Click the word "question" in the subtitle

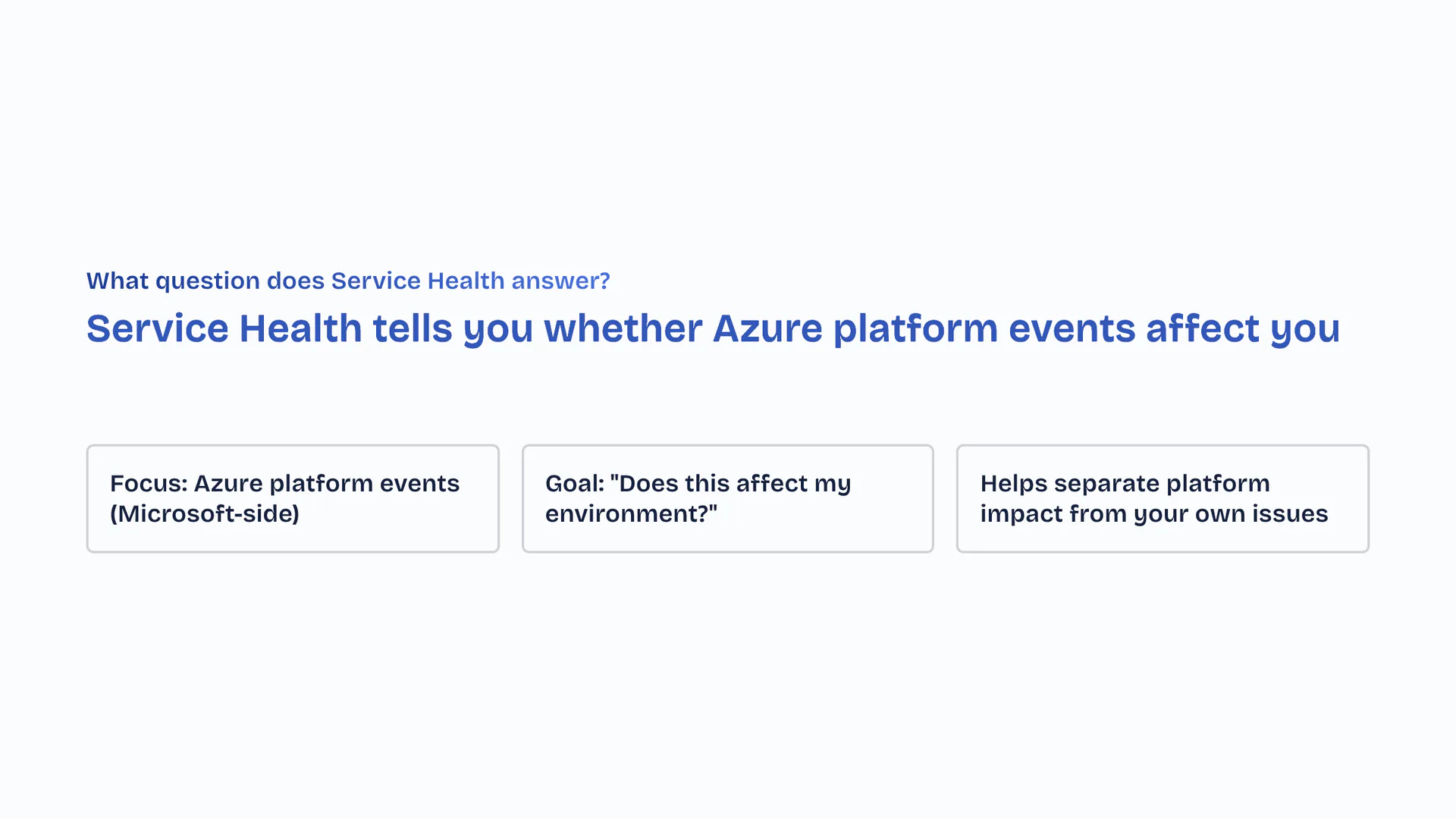[x=208, y=281]
